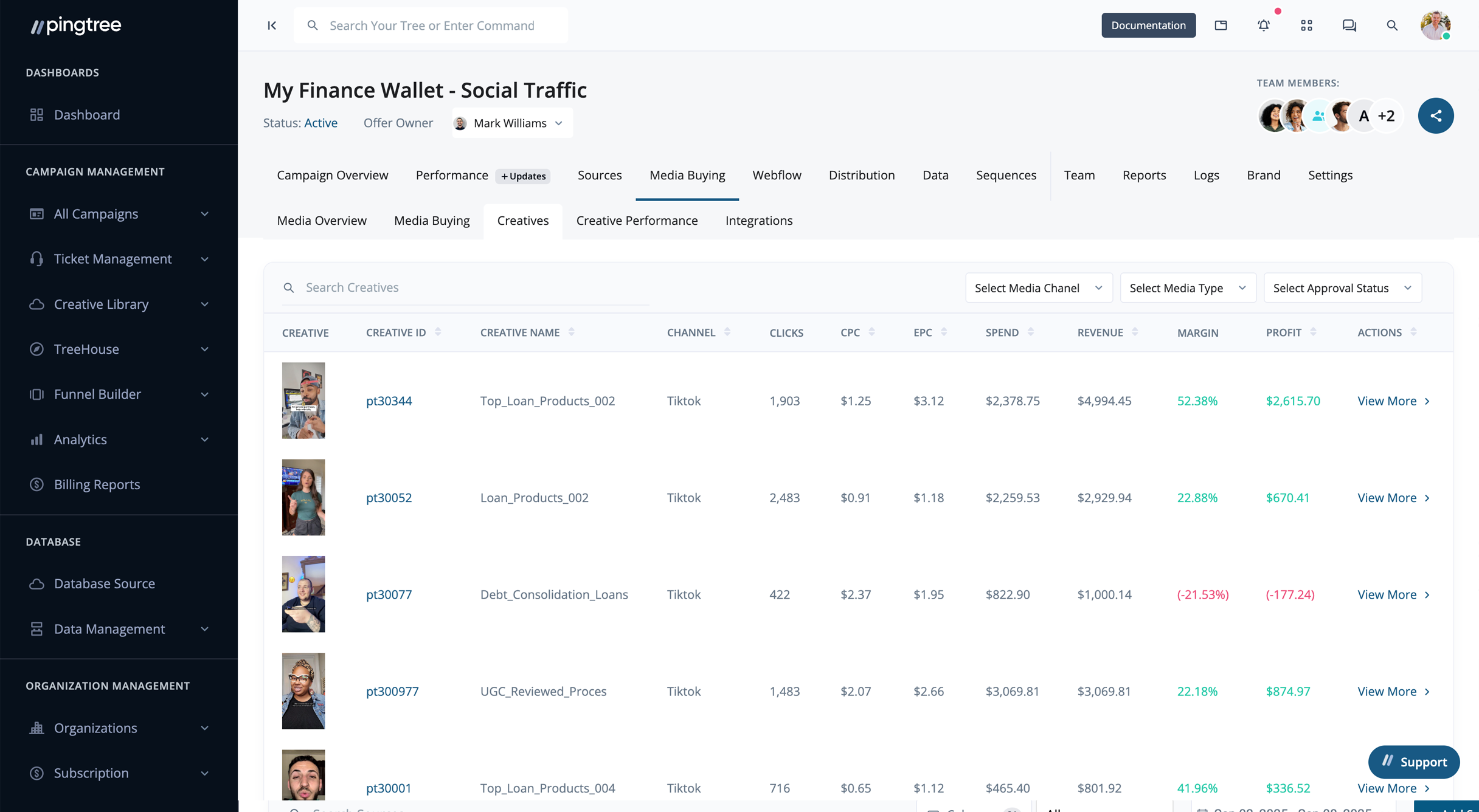Sort table by Profit column

coord(1313,332)
